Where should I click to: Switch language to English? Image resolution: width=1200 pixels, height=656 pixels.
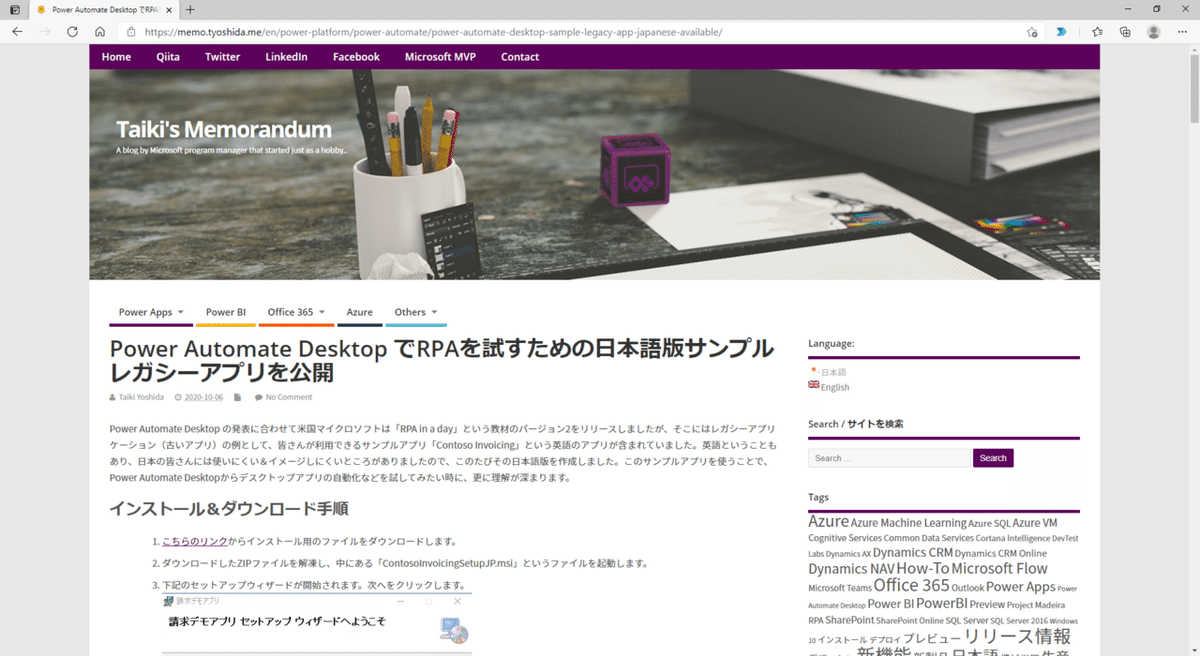[x=835, y=387]
